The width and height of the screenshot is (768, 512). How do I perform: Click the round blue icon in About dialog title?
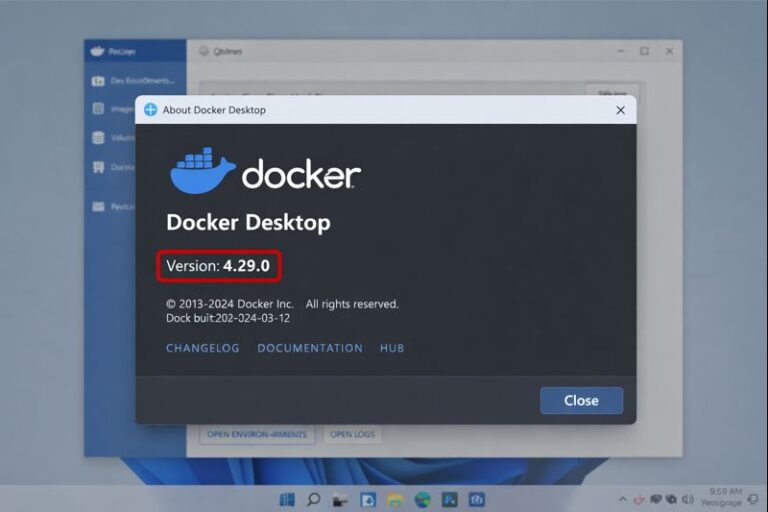pos(150,110)
